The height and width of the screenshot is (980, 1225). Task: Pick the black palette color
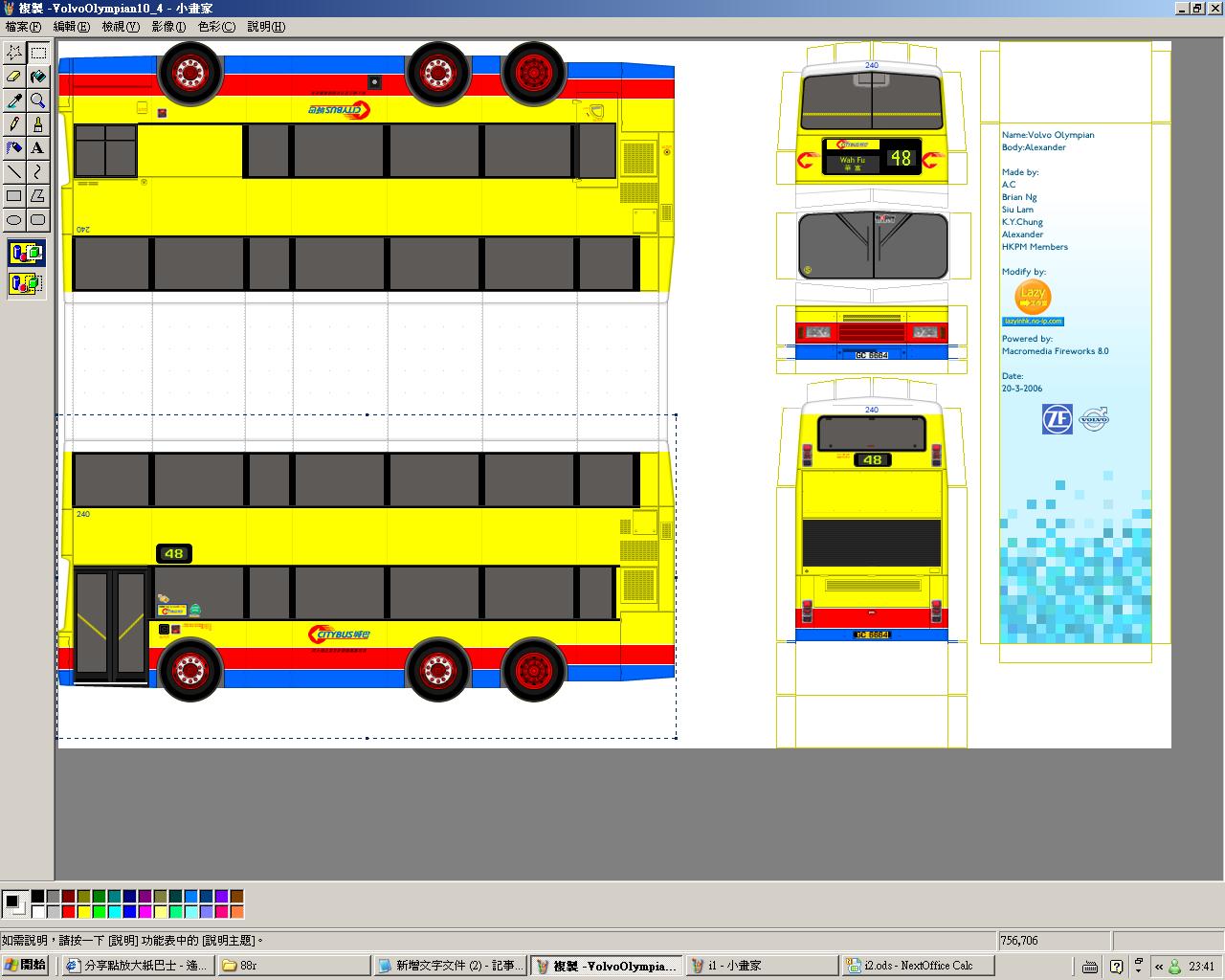click(37, 897)
